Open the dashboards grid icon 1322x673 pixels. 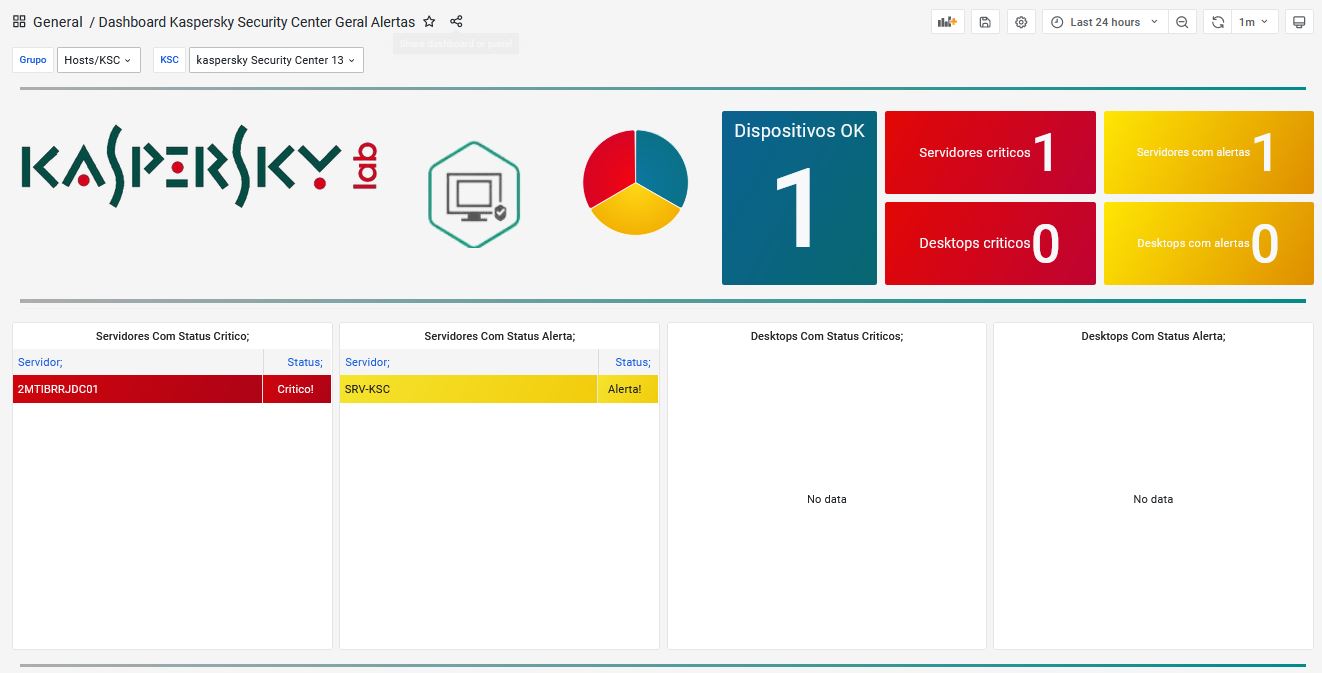tap(19, 21)
